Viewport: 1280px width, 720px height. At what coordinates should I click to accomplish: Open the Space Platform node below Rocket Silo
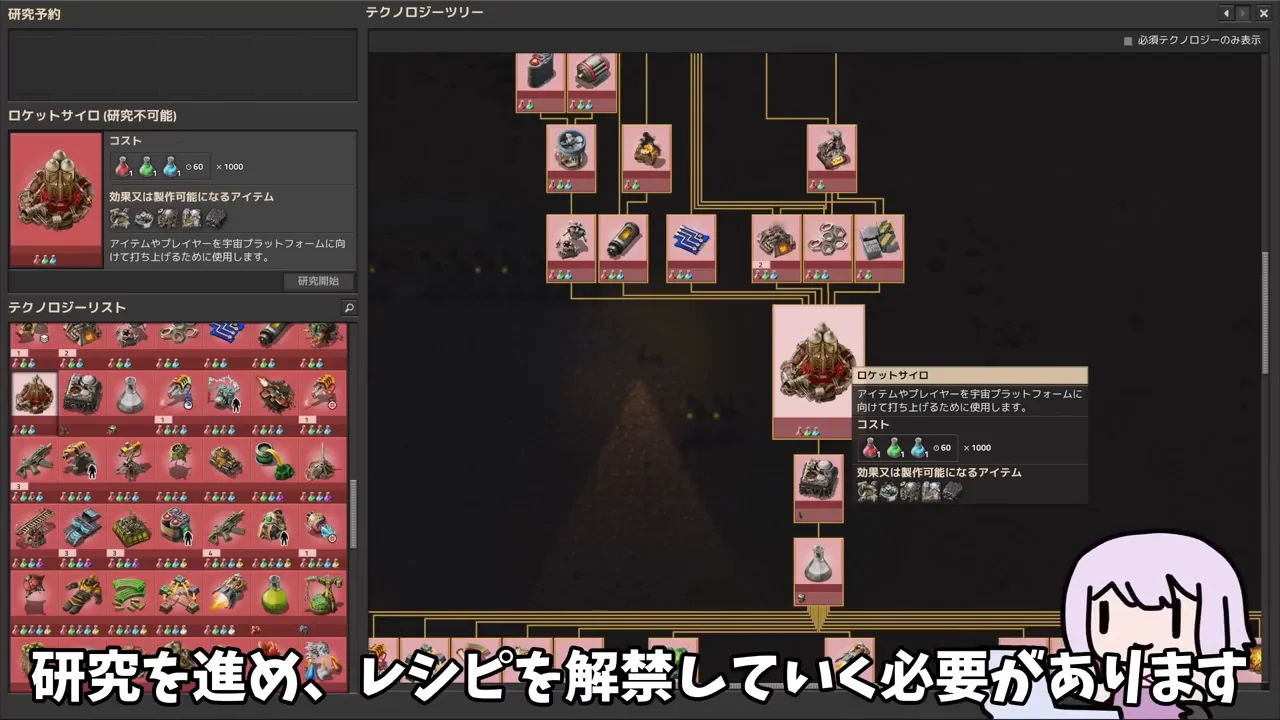(818, 489)
